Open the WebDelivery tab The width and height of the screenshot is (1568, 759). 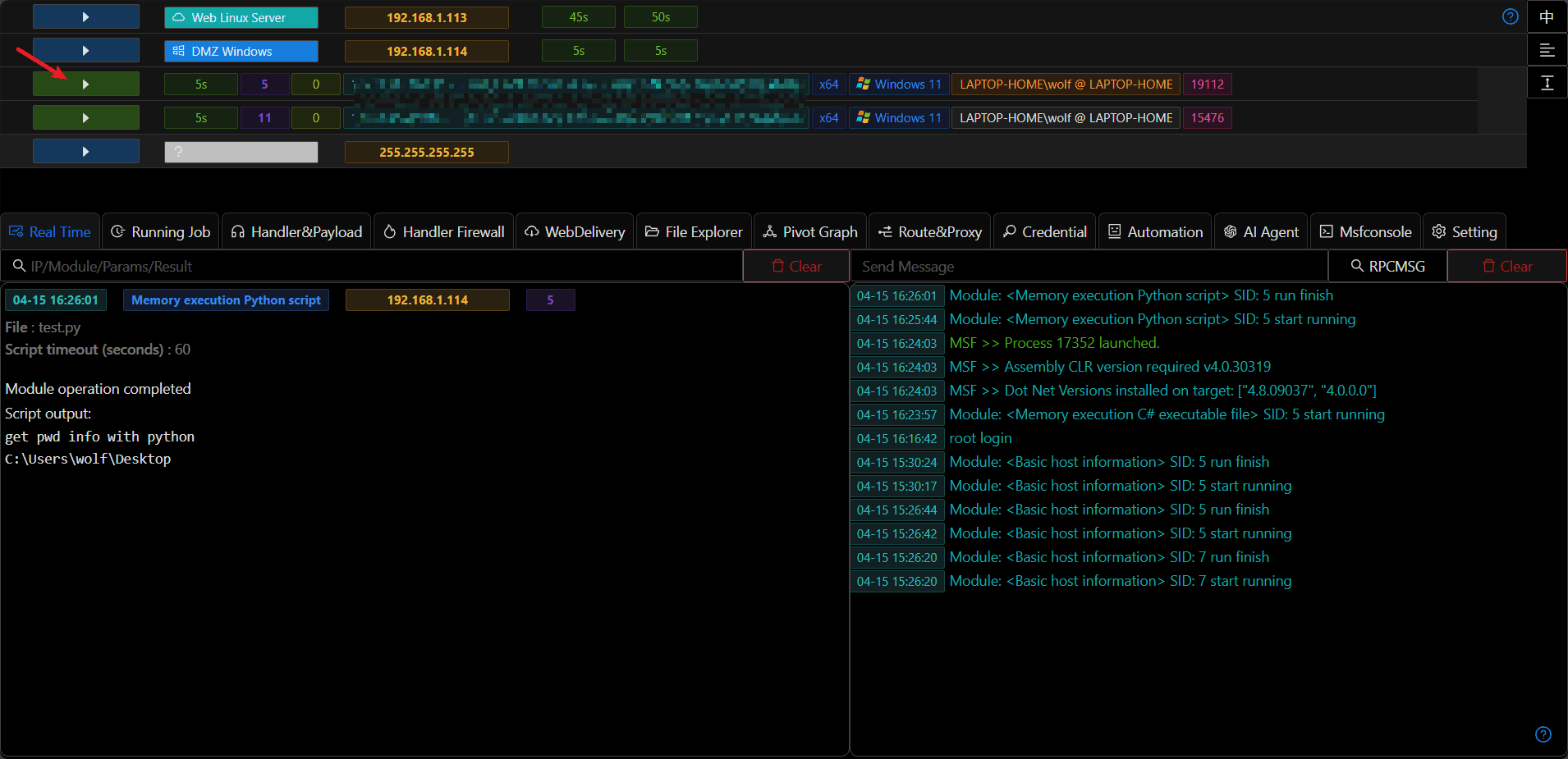click(x=575, y=232)
